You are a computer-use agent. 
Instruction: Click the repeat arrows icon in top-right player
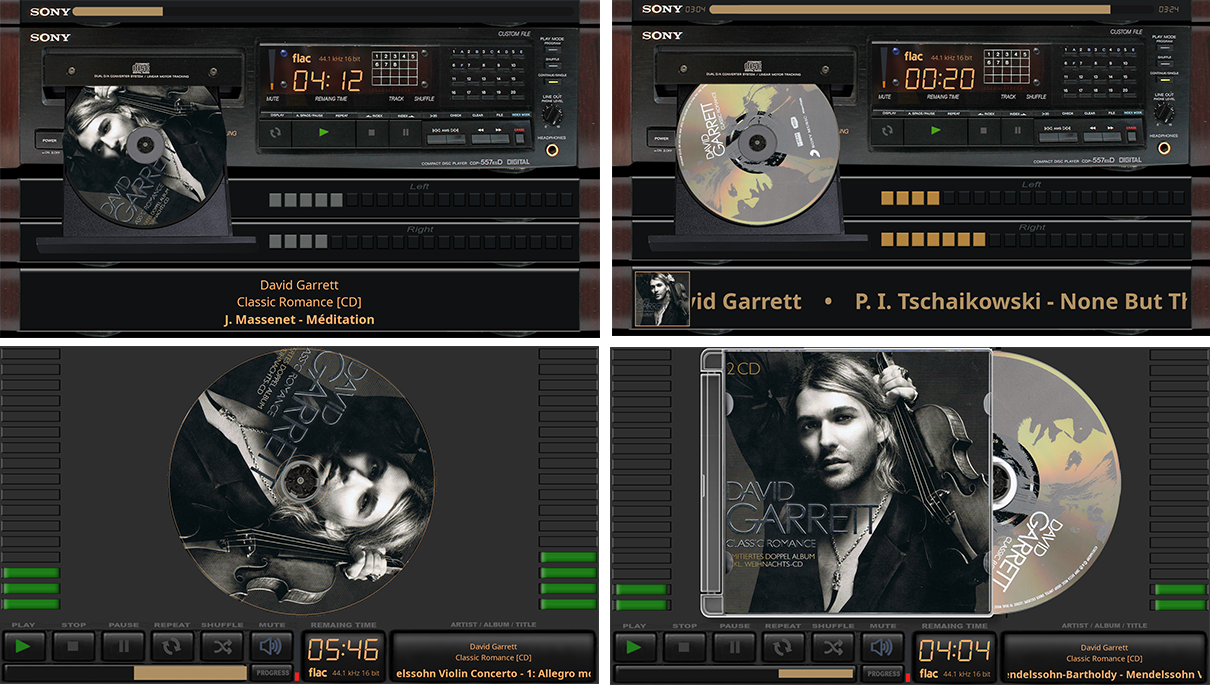pos(890,130)
